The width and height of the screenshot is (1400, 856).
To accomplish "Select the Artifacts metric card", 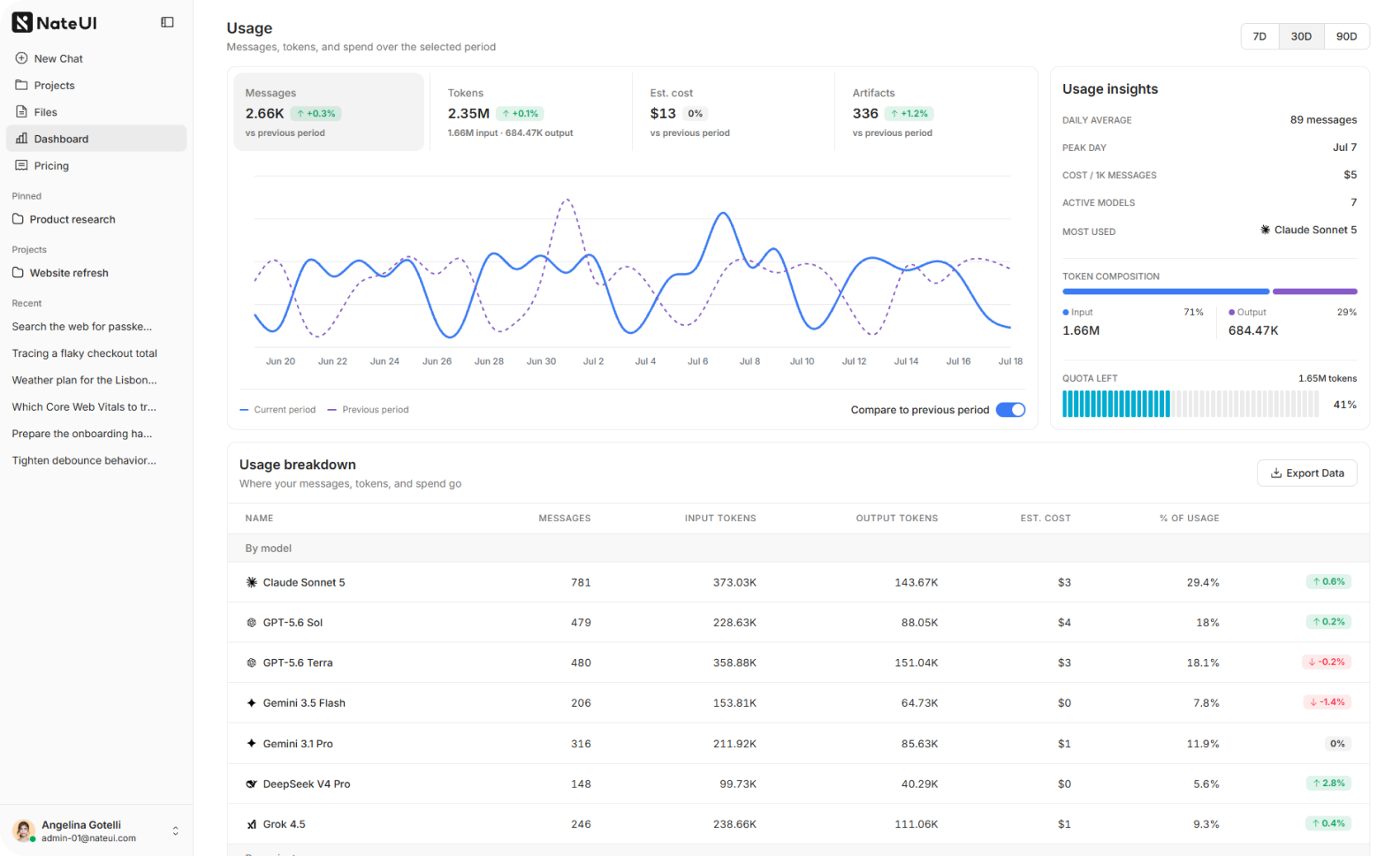I will click(935, 112).
